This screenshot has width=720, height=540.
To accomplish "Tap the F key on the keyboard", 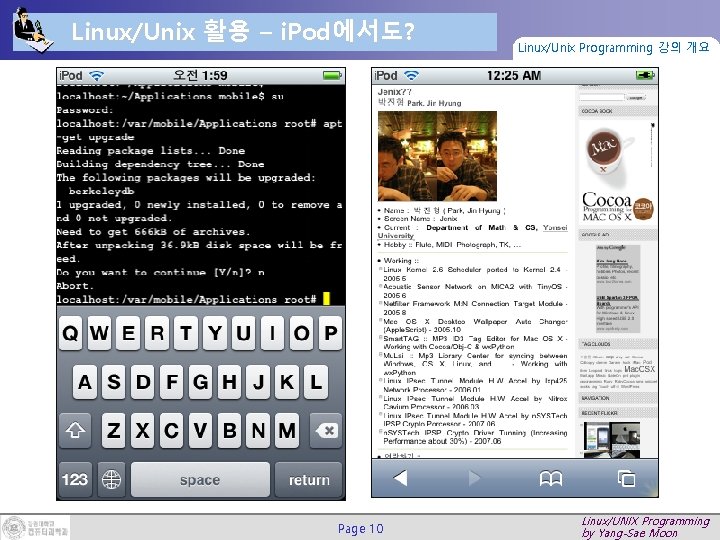I will (172, 382).
